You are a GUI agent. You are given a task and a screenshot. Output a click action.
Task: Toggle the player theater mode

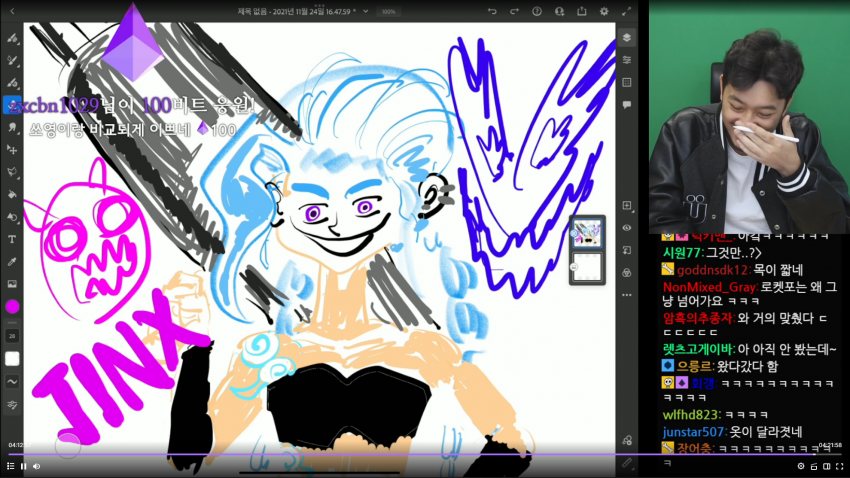tap(827, 466)
